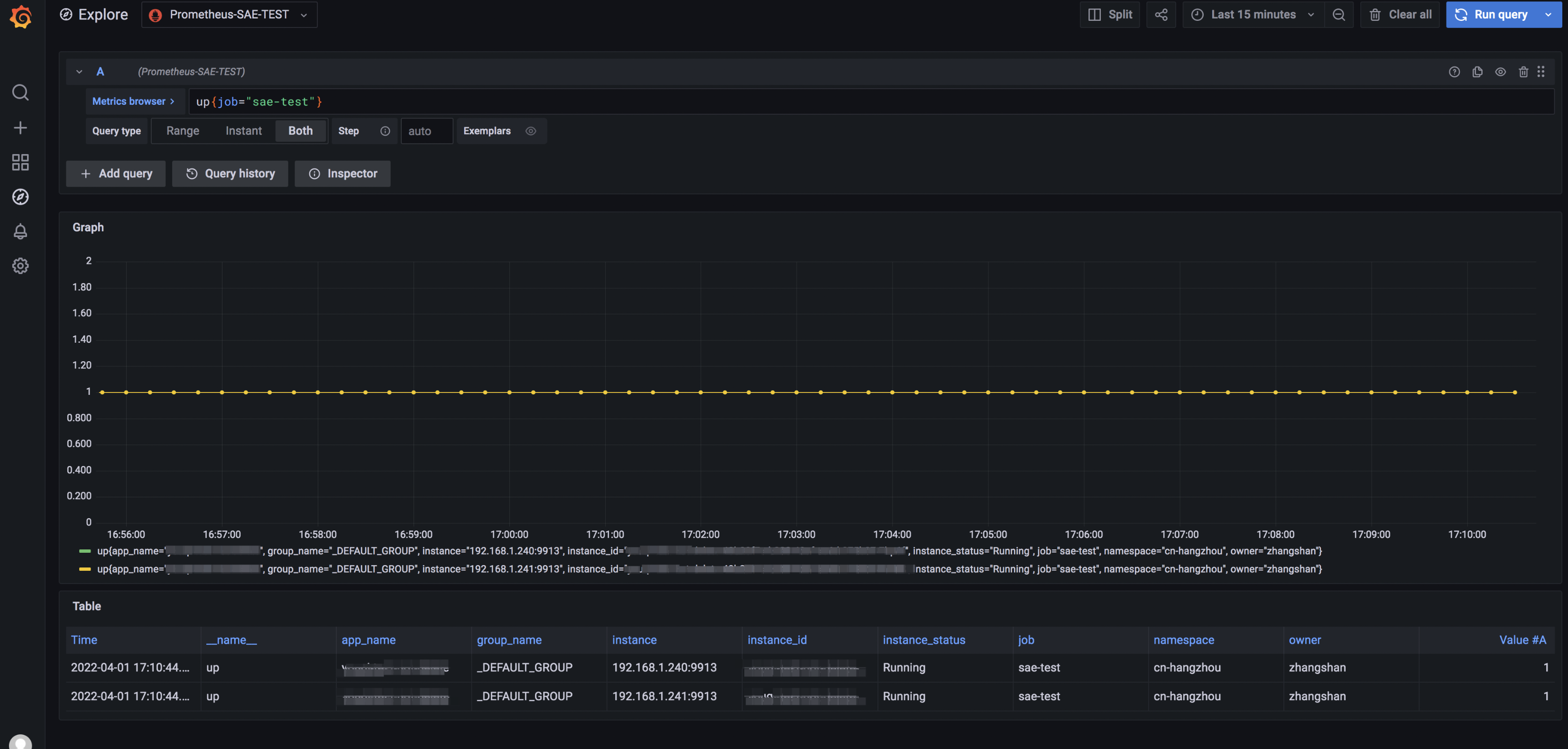The image size is (1568, 749).
Task: Select Range query type
Action: (x=183, y=131)
